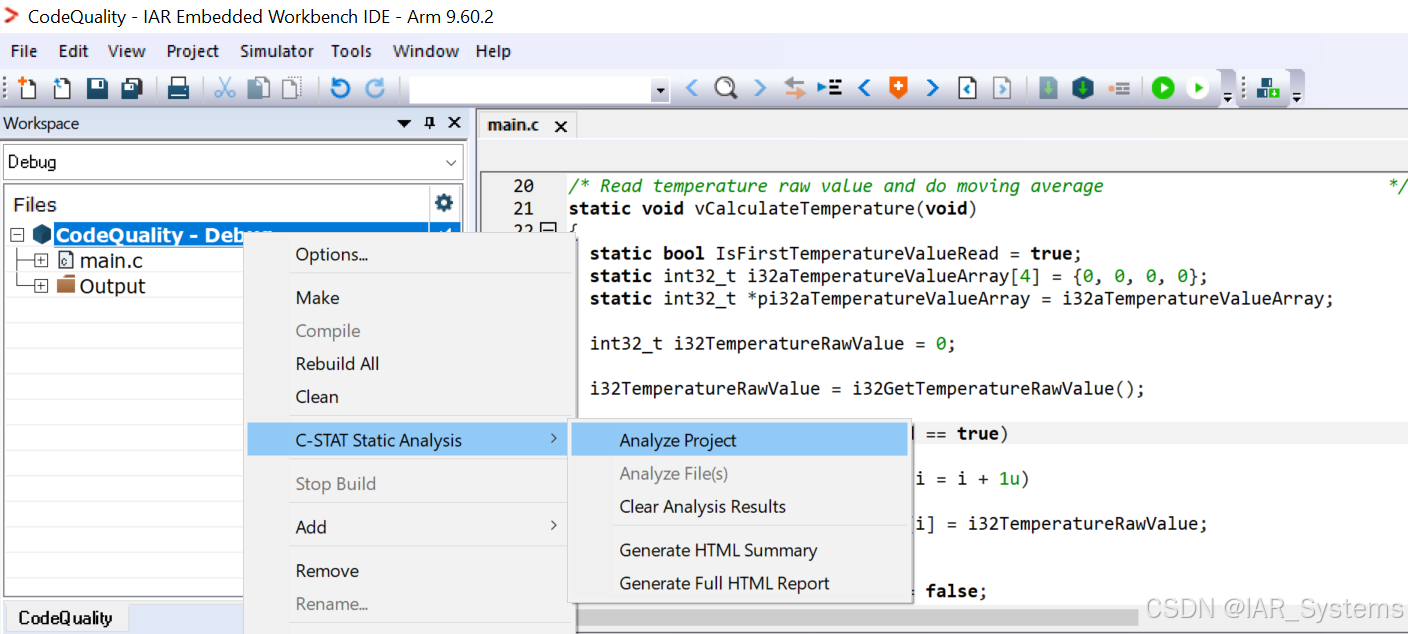1408x634 pixels.
Task: Click the Copy toolbar icon
Action: tap(258, 89)
